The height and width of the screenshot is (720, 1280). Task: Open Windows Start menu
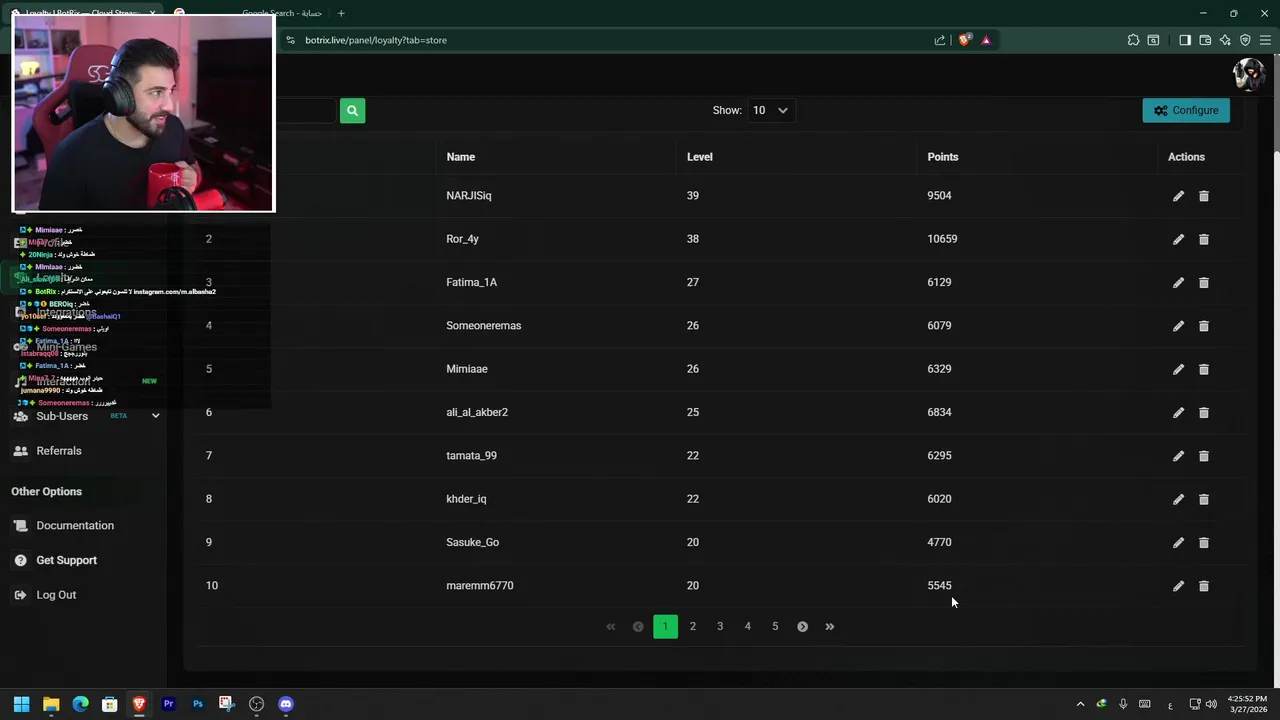point(21,704)
